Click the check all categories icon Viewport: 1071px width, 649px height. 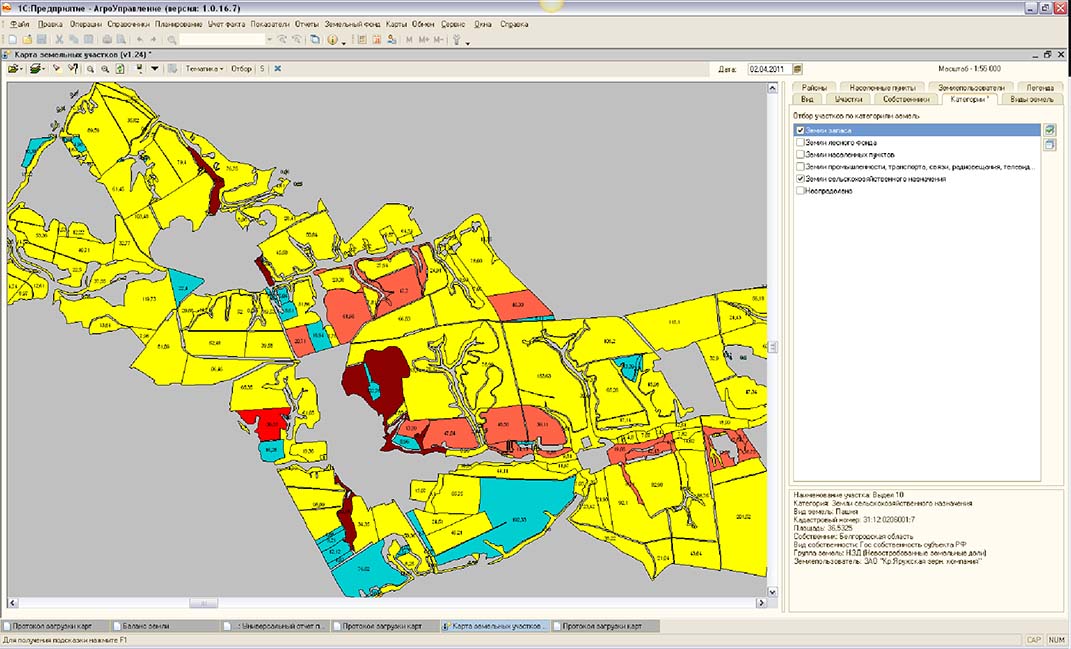(1050, 130)
